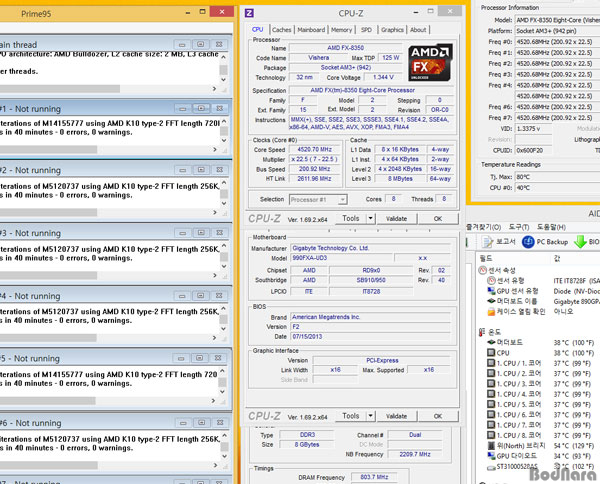Viewport: 600px width, 484px height.
Task: Close the Prime95 Worker #5 window
Action: (218, 358)
